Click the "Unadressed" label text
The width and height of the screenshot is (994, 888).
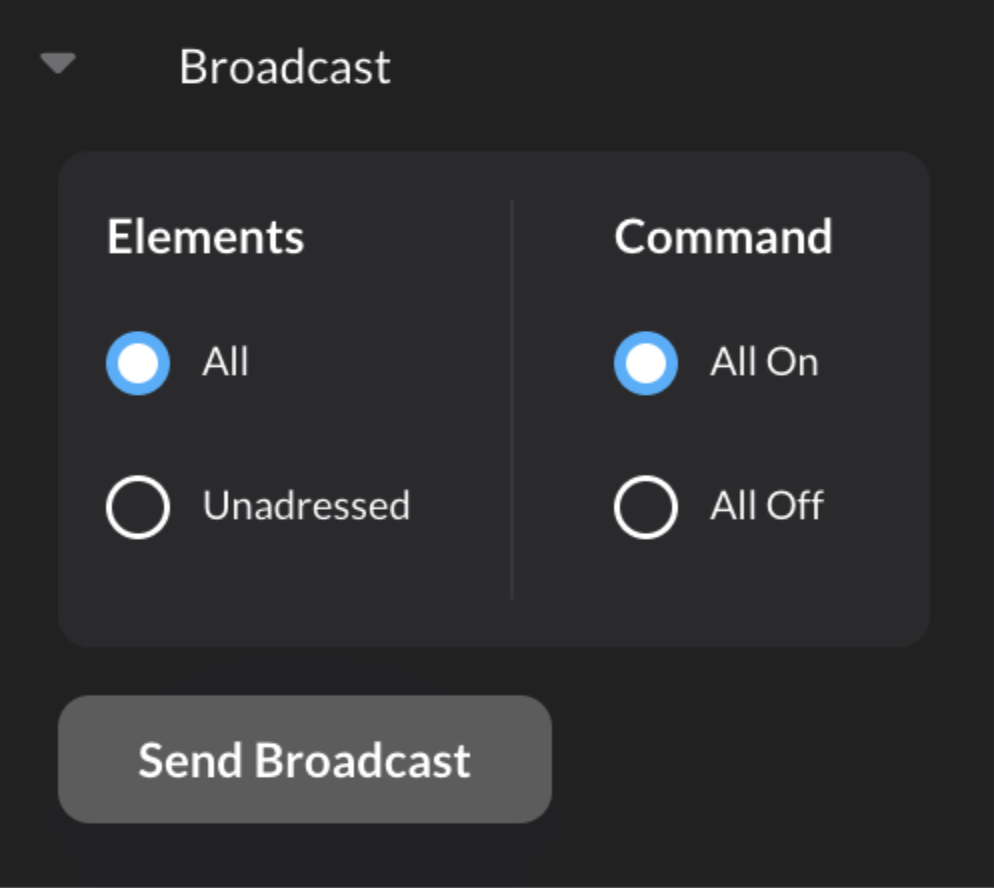pyautogui.click(x=306, y=506)
